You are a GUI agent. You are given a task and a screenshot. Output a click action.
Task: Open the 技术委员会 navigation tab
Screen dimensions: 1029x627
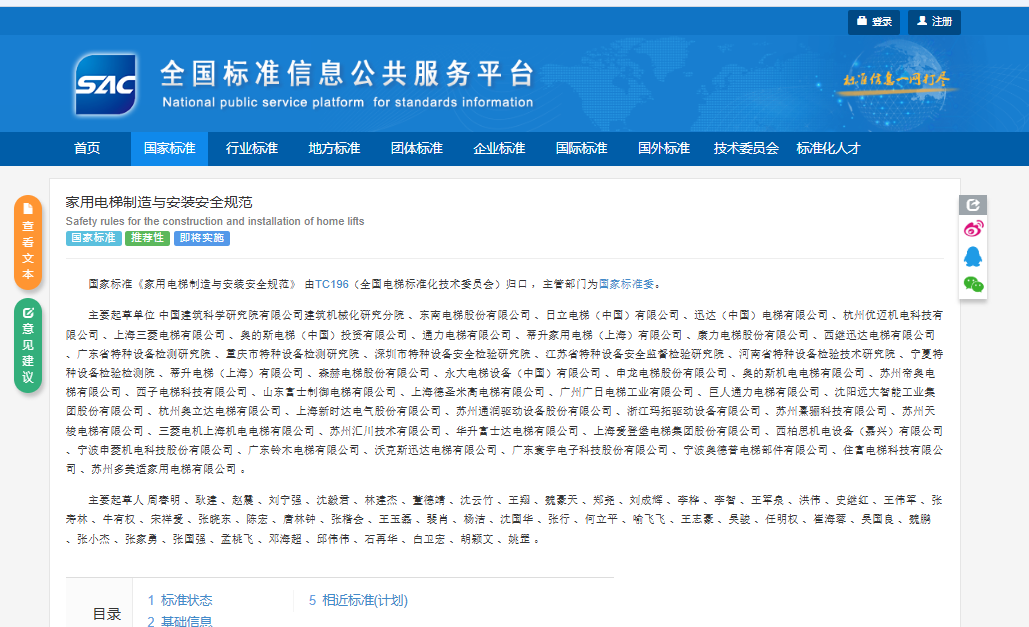click(746, 148)
